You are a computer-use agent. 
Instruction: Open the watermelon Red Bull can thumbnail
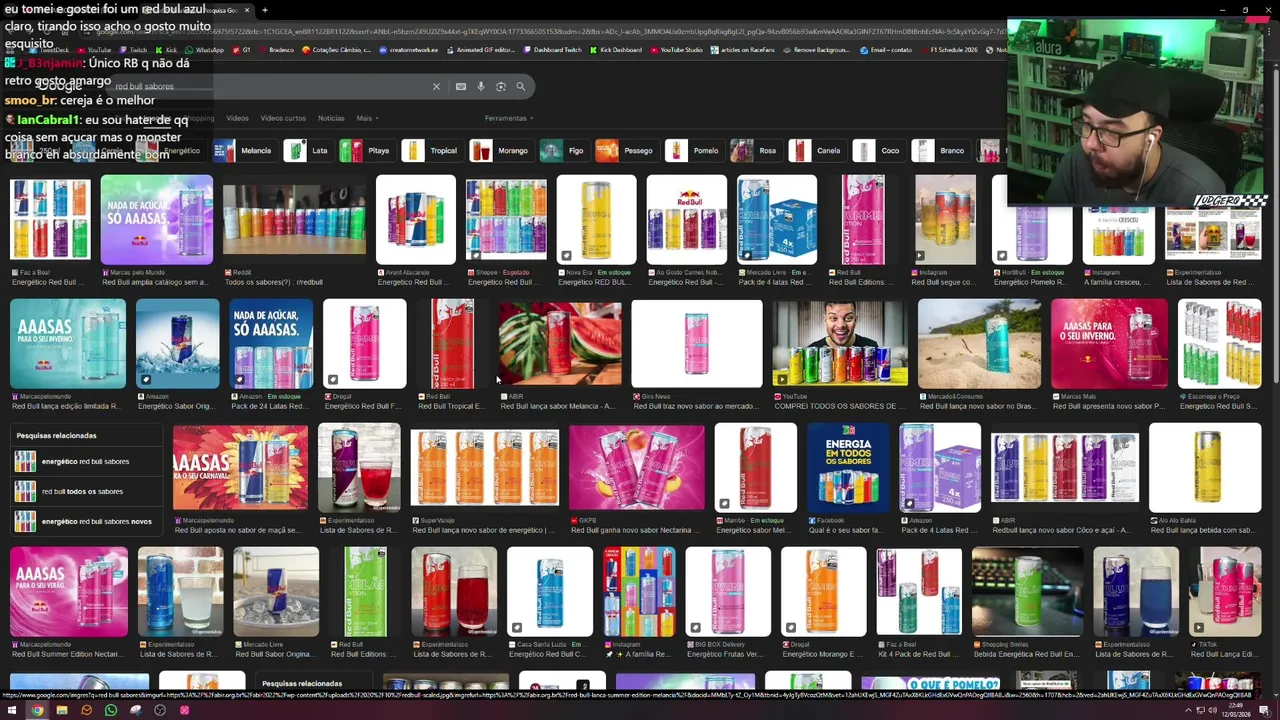tap(560, 344)
